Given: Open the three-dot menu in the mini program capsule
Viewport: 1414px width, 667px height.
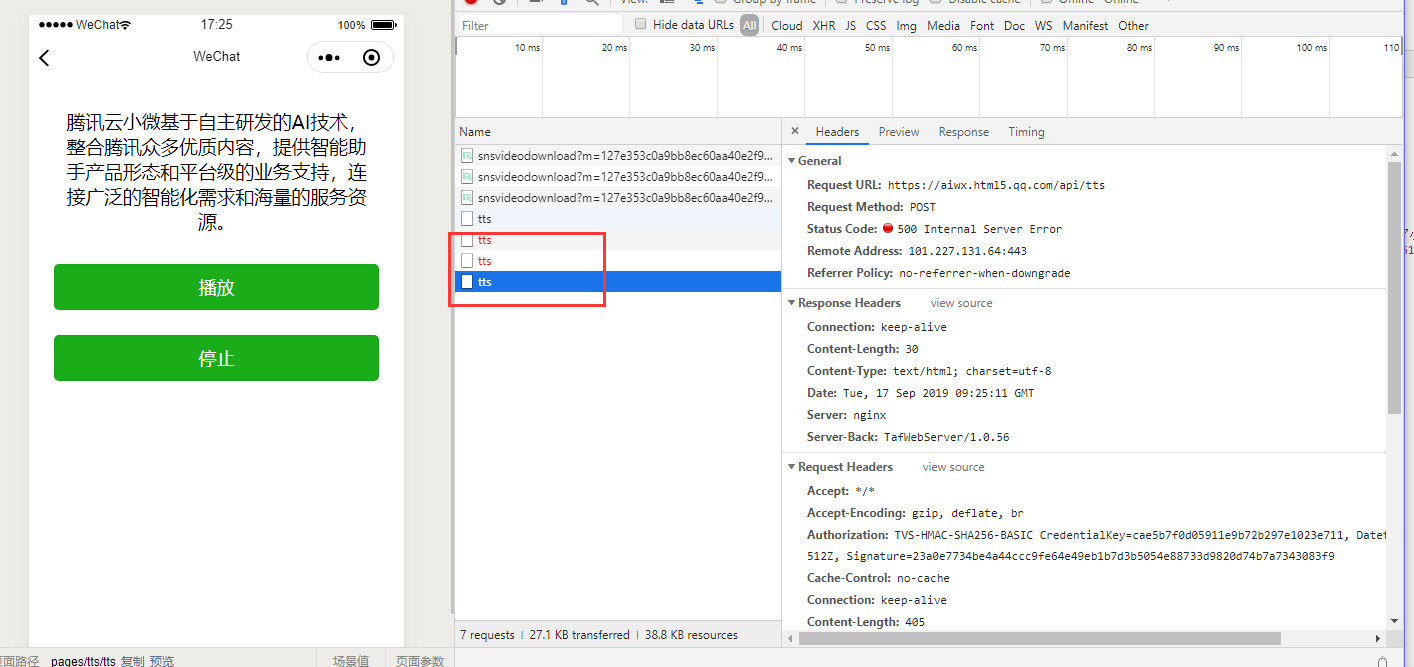Looking at the screenshot, I should pos(329,58).
